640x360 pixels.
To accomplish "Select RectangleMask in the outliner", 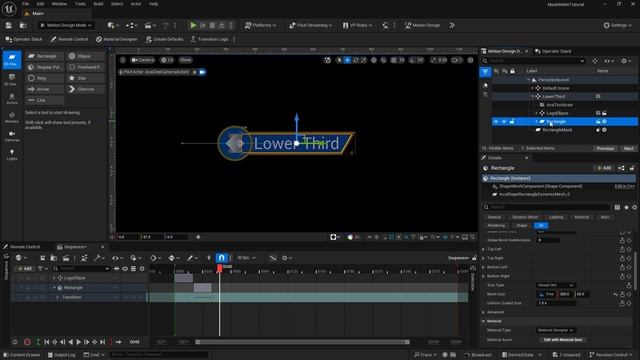I will [557, 130].
